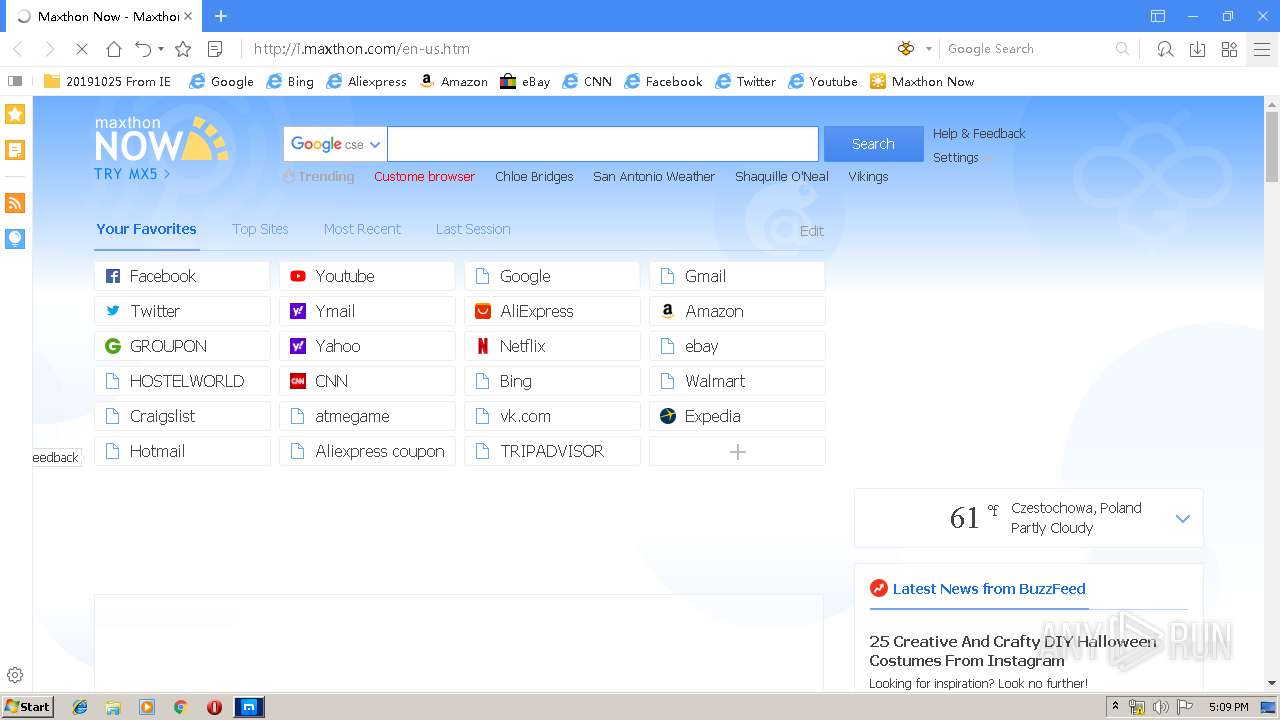Screen dimensions: 1280x720
Task: Stop loading the page
Action: [x=82, y=49]
